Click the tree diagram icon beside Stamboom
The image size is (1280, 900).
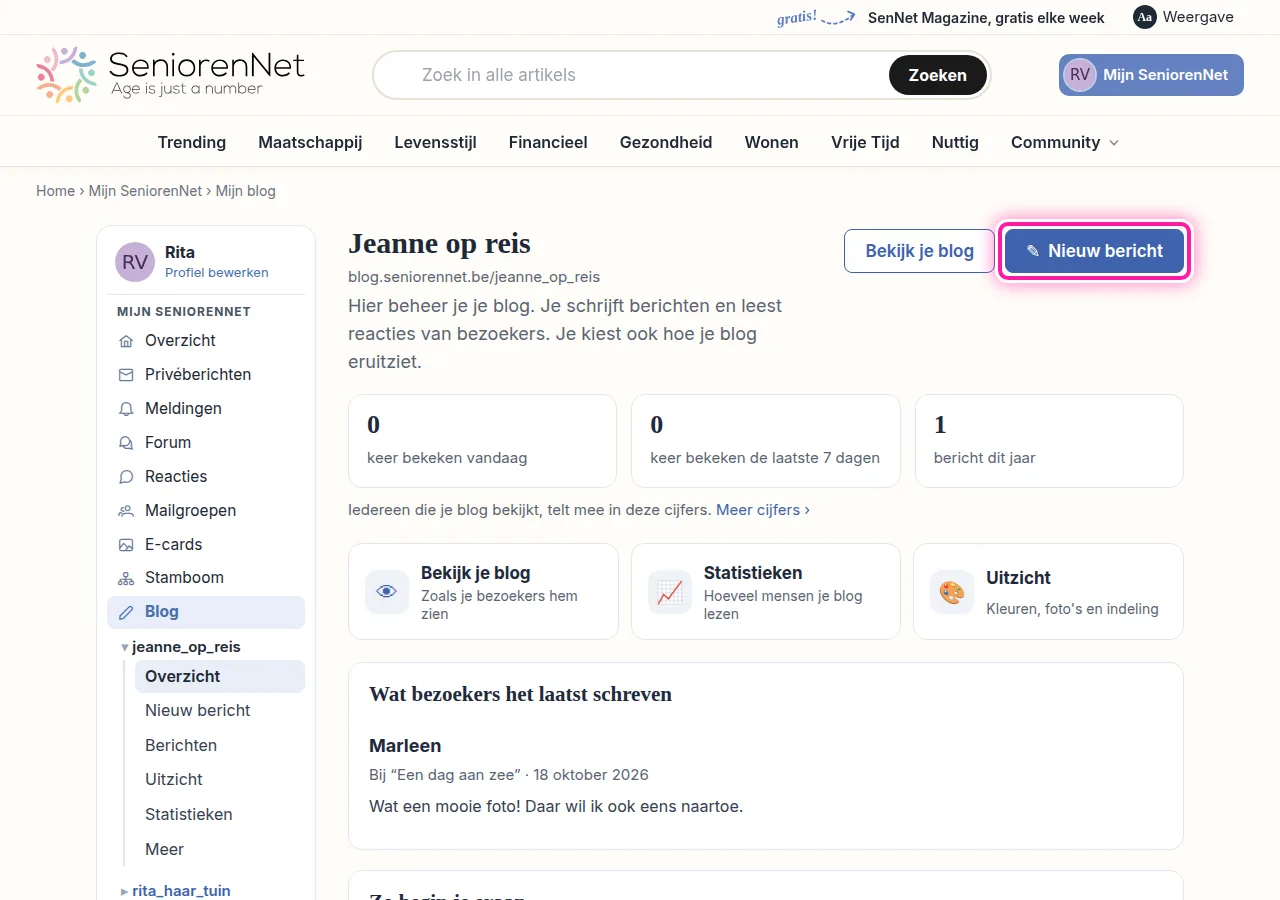126,578
